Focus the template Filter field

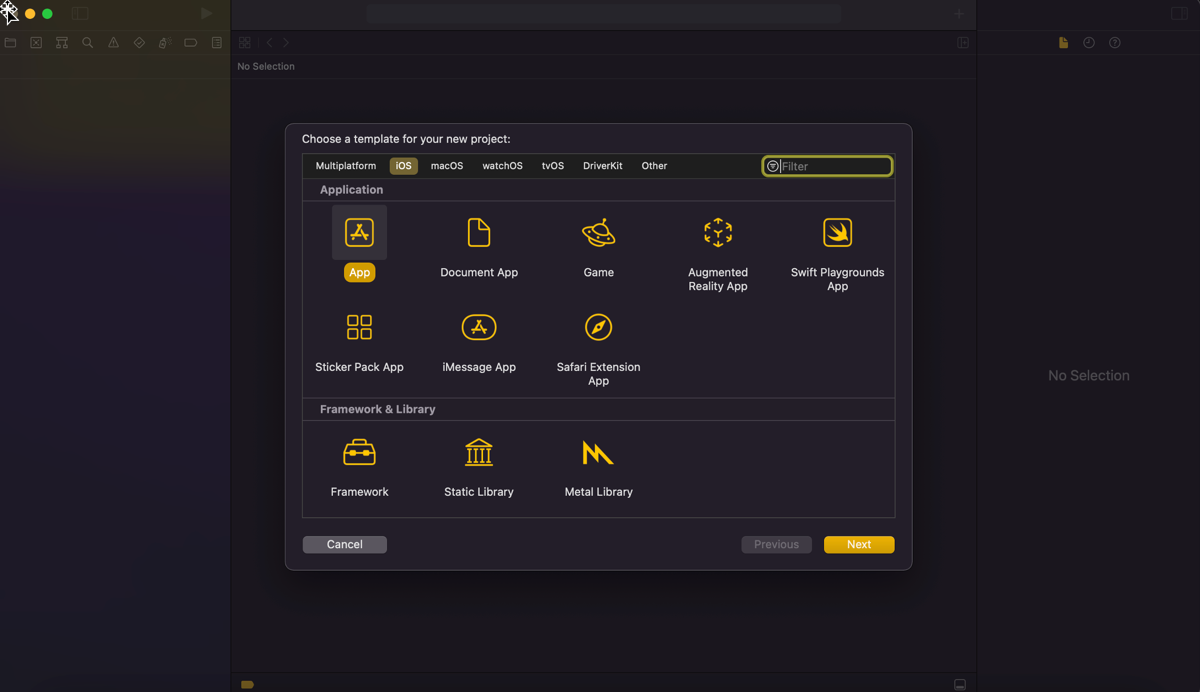click(828, 166)
